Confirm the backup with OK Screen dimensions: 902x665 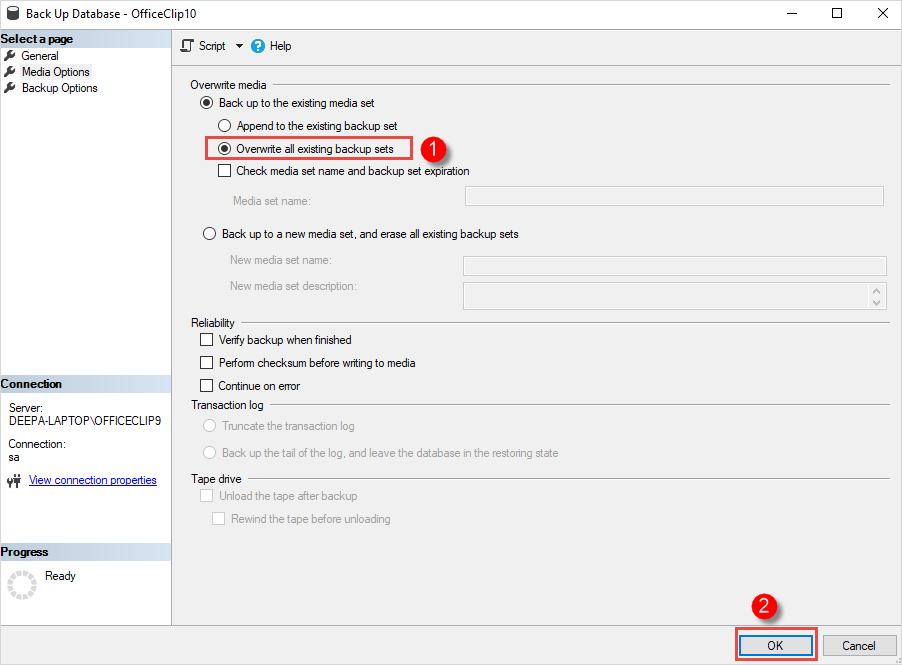click(775, 645)
